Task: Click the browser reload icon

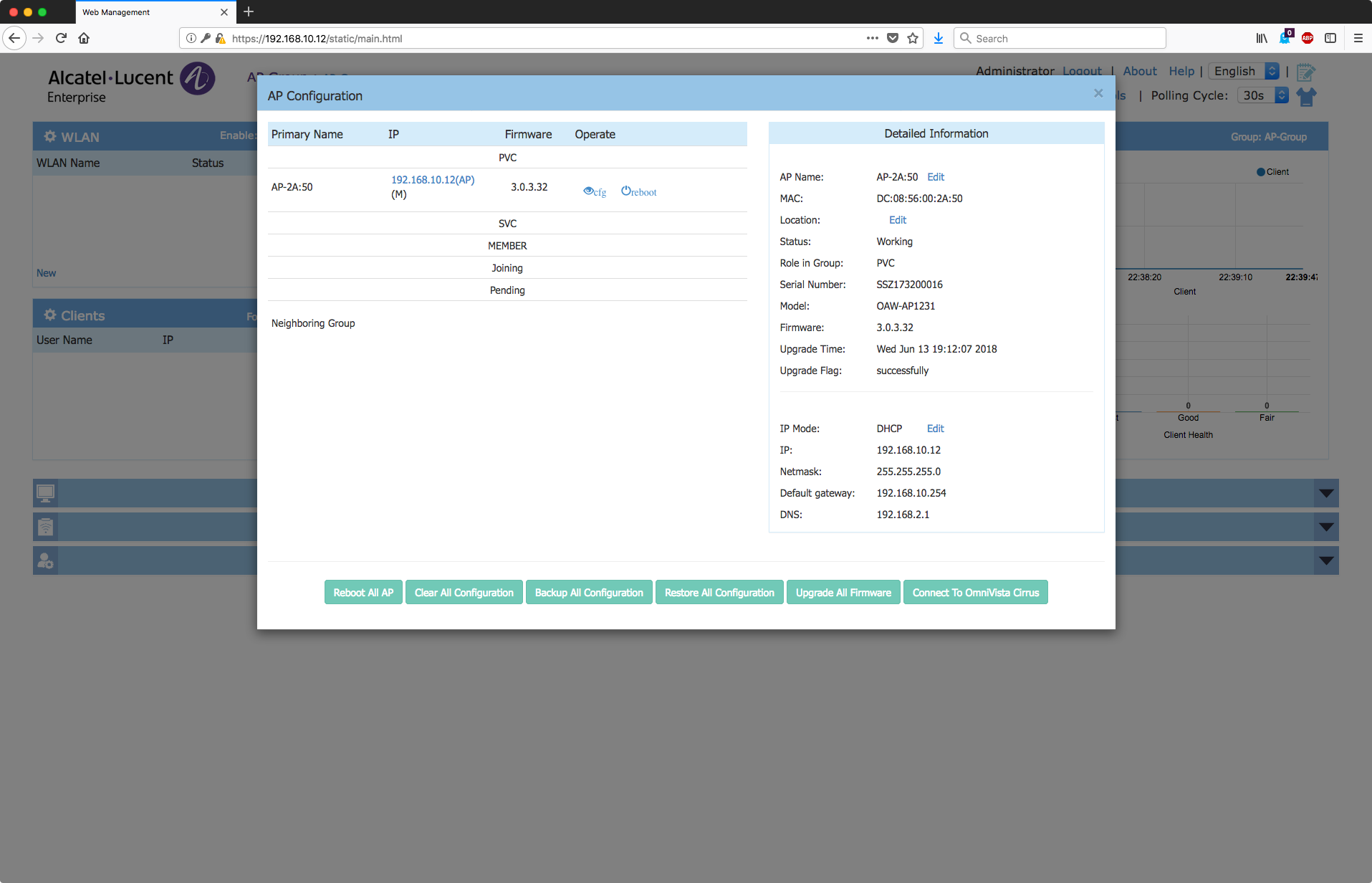Action: pyautogui.click(x=61, y=38)
